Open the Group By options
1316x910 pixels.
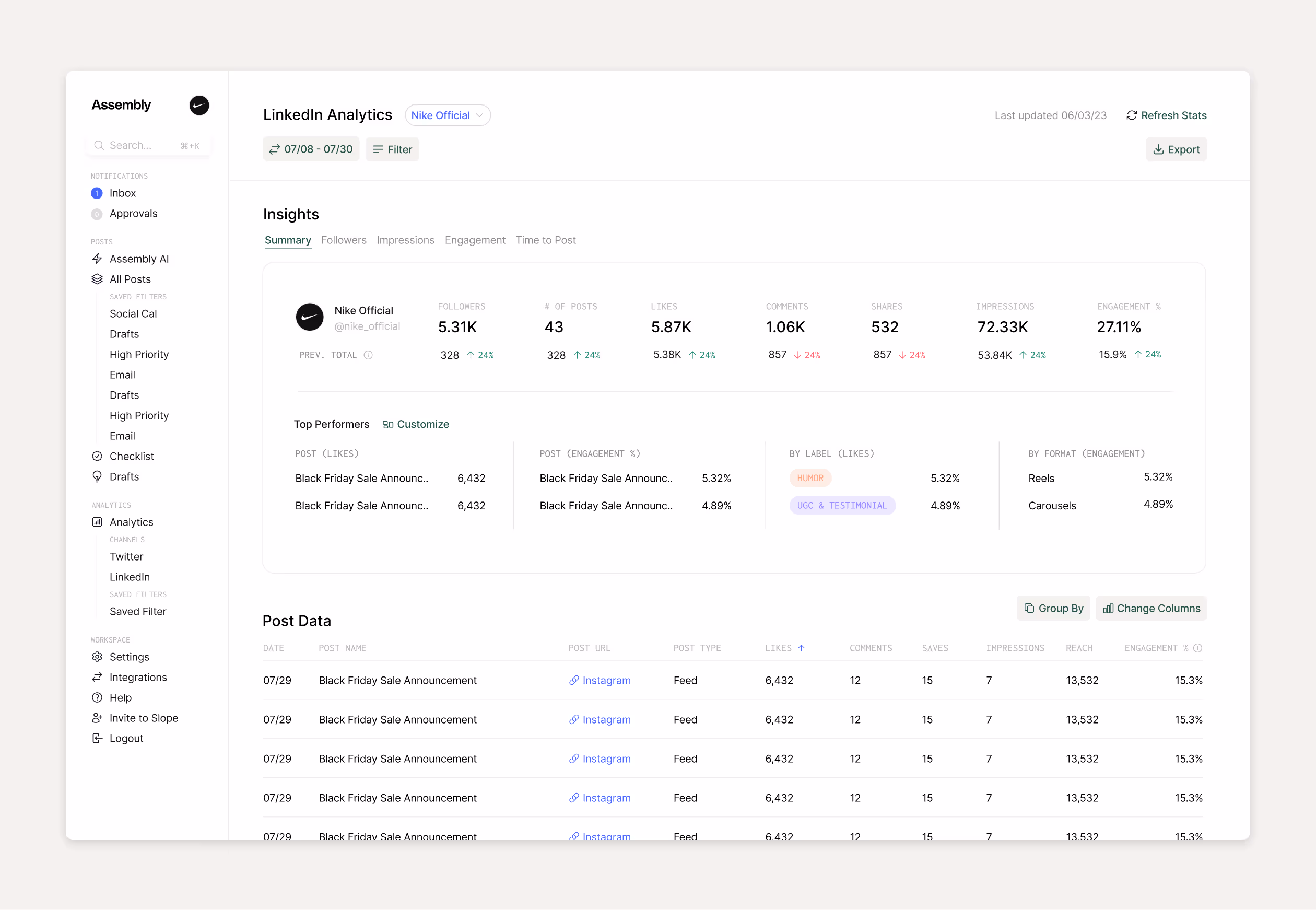[1053, 609]
